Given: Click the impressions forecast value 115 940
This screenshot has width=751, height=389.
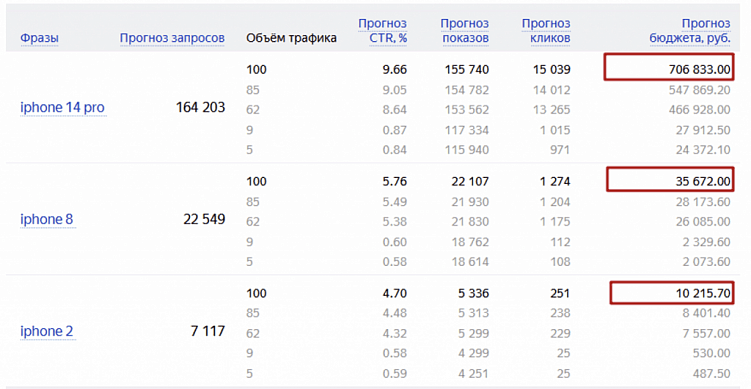Looking at the screenshot, I should click(467, 150).
